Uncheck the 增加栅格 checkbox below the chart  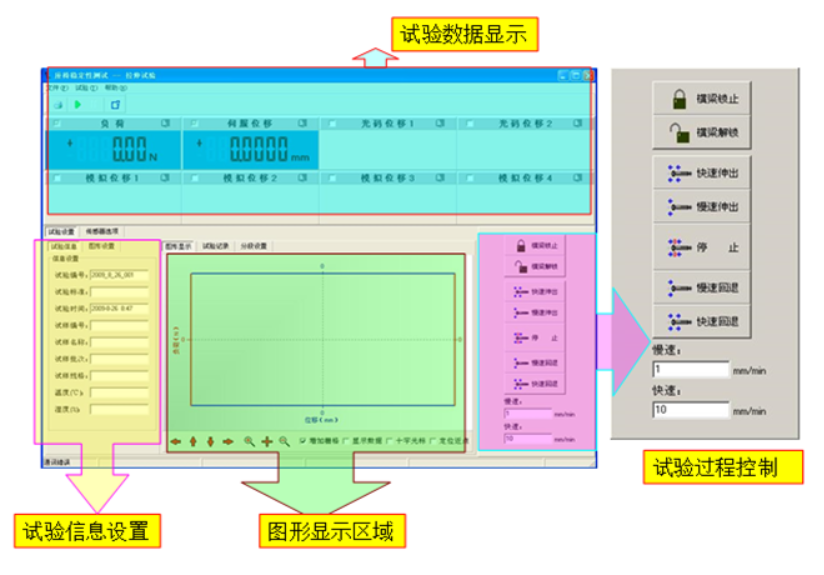tap(303, 441)
